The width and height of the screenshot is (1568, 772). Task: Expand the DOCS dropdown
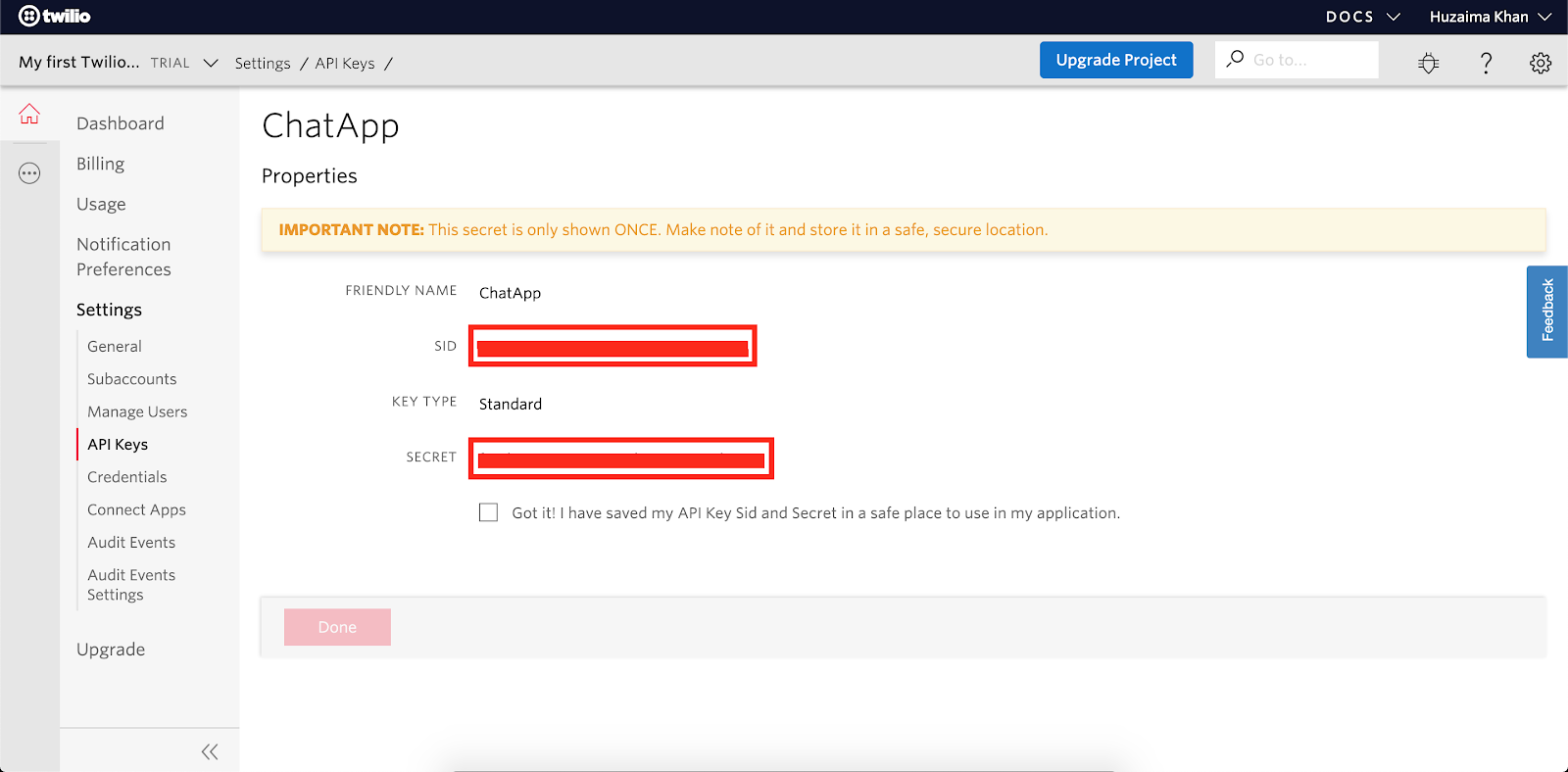click(x=1362, y=17)
